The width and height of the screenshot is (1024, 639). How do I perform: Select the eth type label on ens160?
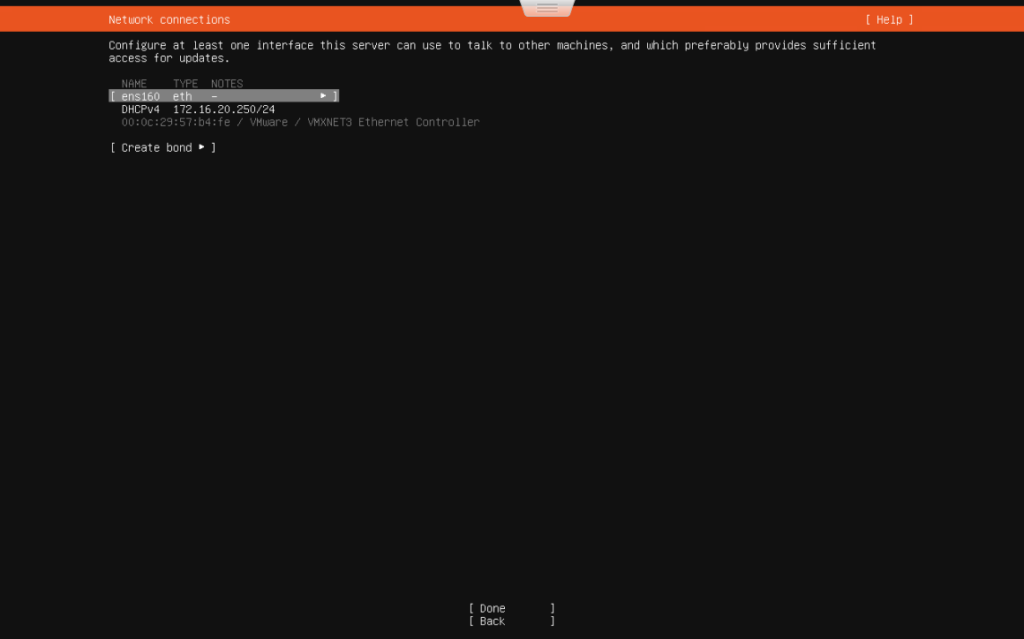181,96
